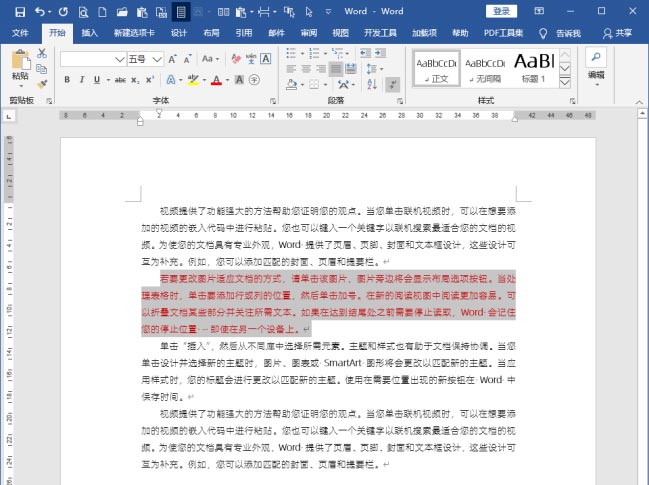Apply character border to text
649x485 pixels.
click(x=266, y=59)
